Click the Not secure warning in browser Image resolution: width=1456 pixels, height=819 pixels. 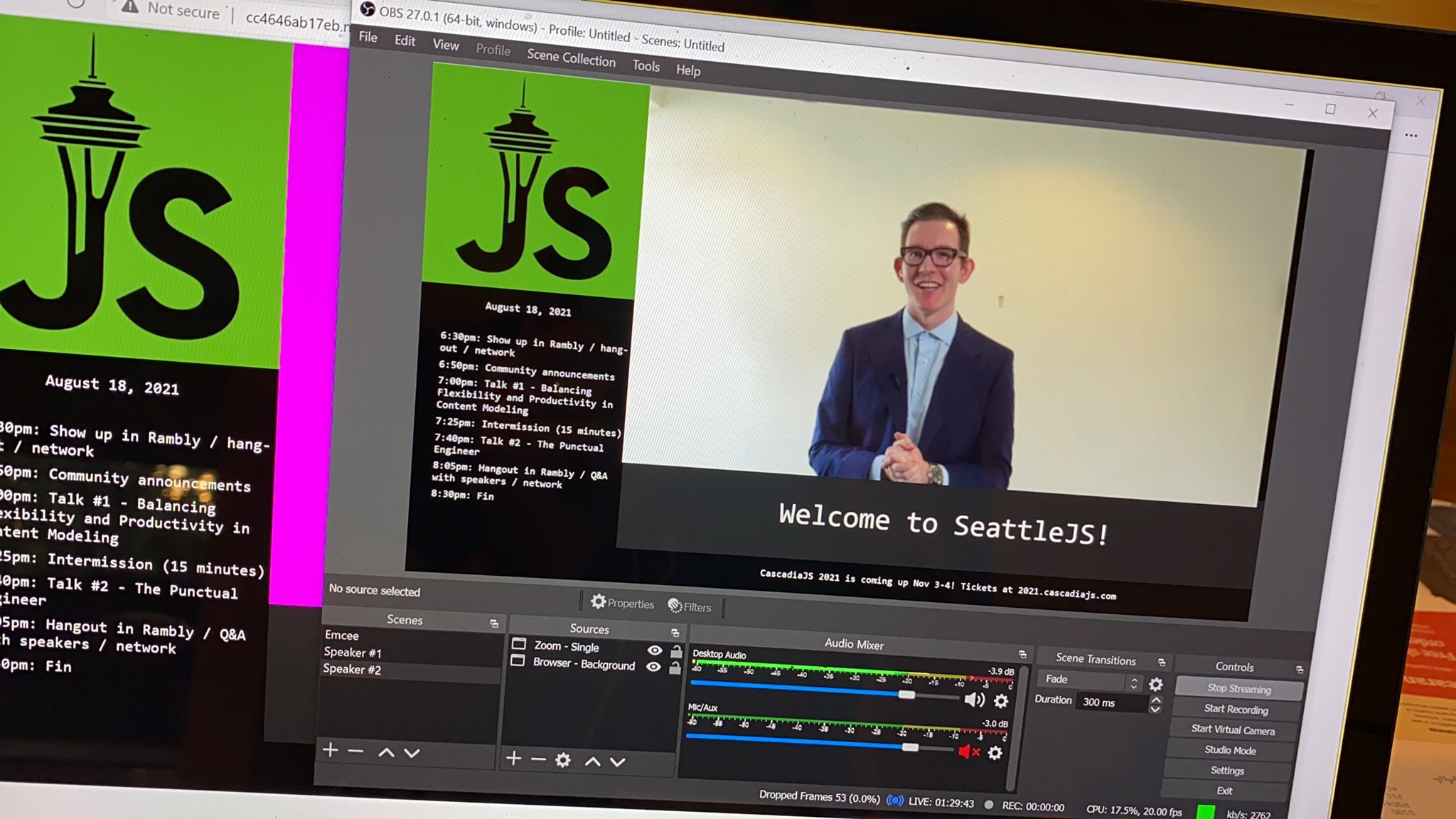point(171,9)
